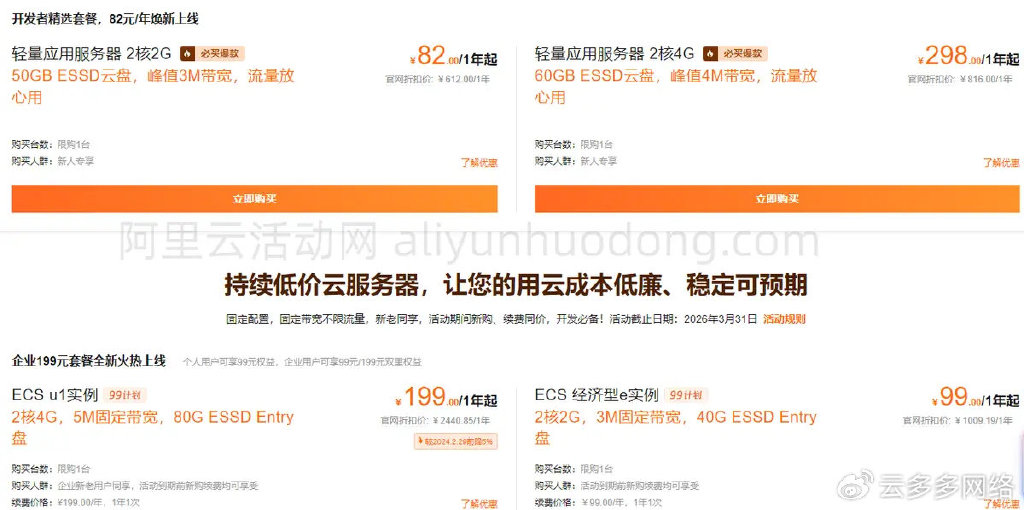Click the 60GB ESSD云盘 description text

tap(676, 86)
